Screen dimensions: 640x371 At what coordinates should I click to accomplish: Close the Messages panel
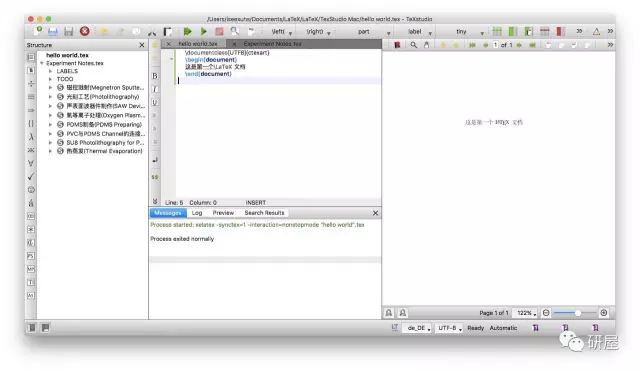click(375, 213)
